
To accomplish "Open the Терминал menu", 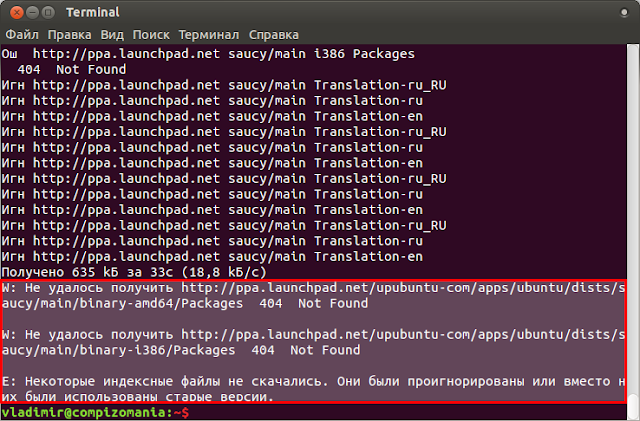I will [x=209, y=35].
